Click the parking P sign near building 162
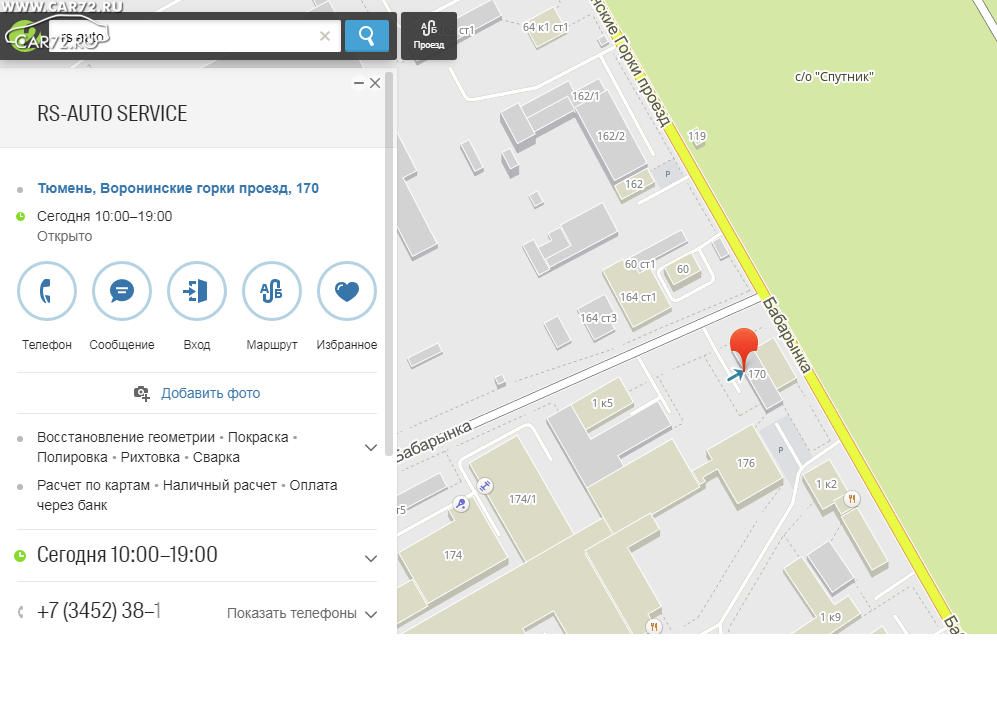 click(x=668, y=174)
